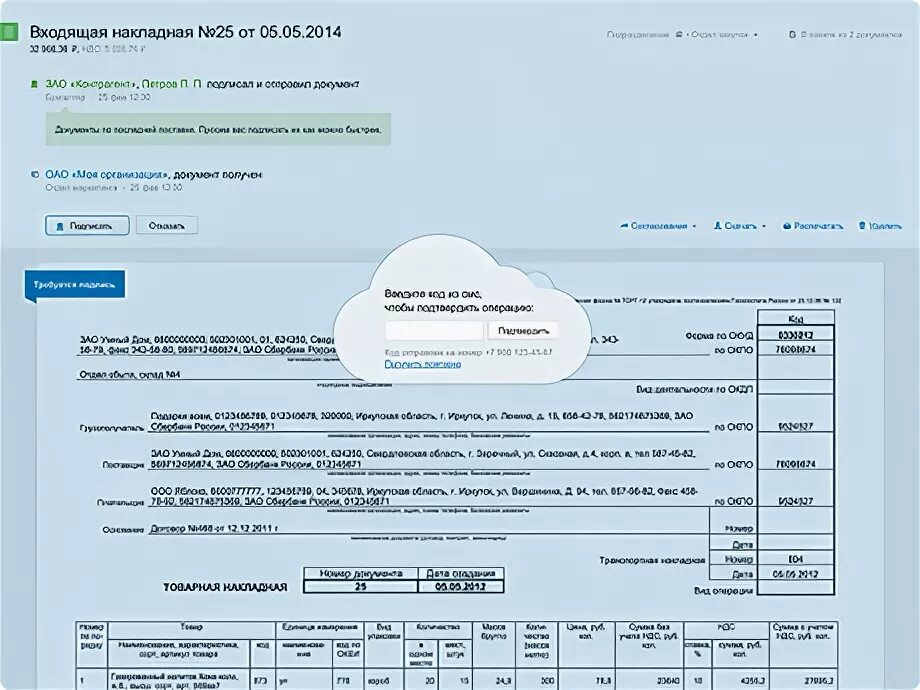Open the ОАО «Моя организация» link

tap(107, 174)
